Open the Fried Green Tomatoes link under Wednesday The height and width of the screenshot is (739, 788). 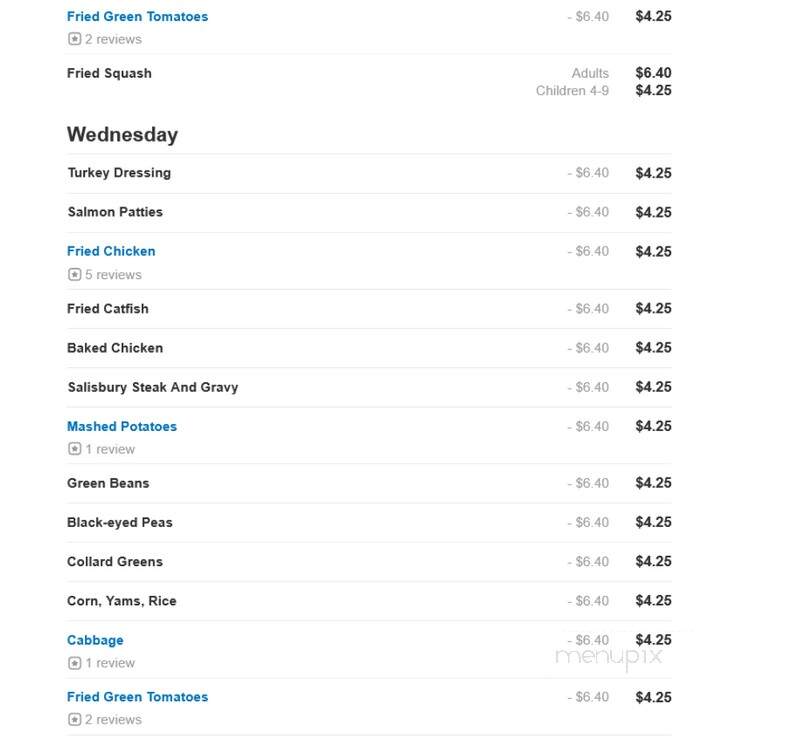[137, 697]
